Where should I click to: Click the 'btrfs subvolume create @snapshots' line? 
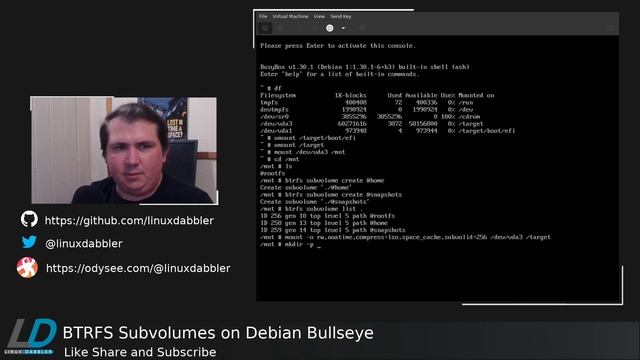(331, 195)
